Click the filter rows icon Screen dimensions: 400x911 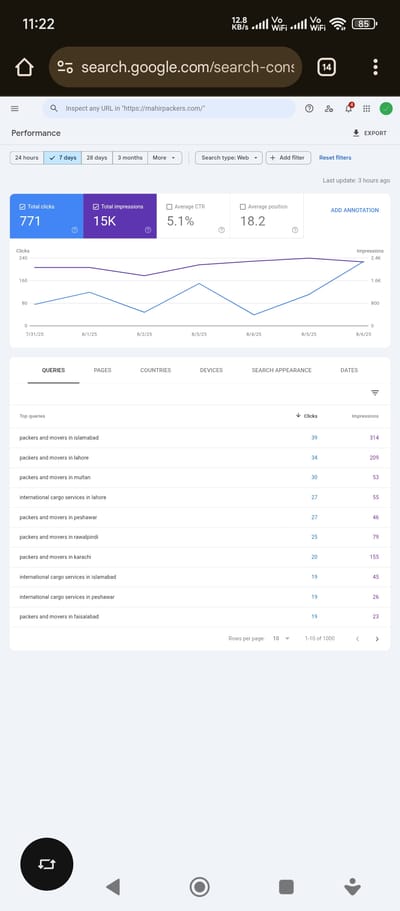coord(375,393)
